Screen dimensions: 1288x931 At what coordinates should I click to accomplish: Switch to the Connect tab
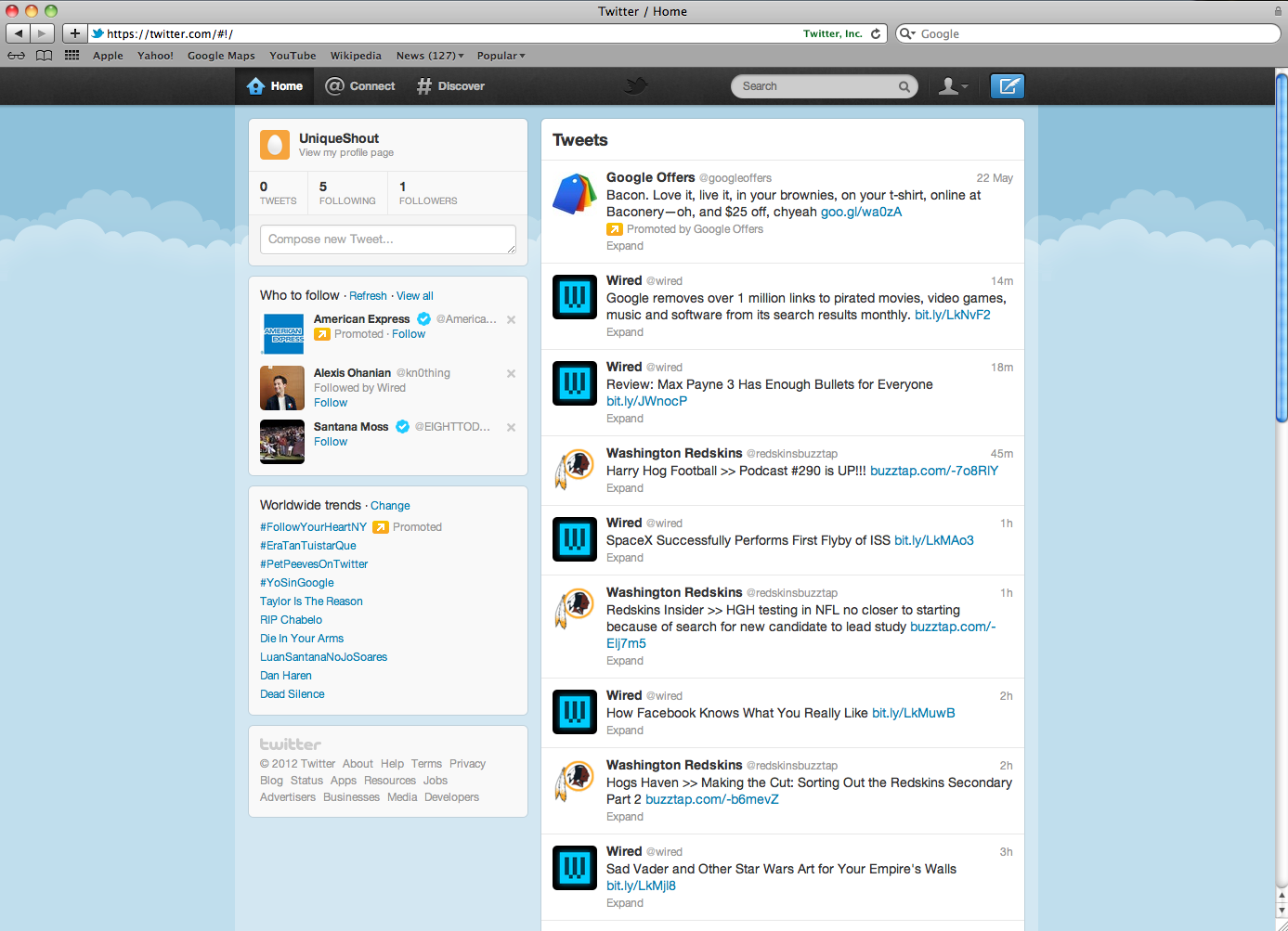[360, 85]
